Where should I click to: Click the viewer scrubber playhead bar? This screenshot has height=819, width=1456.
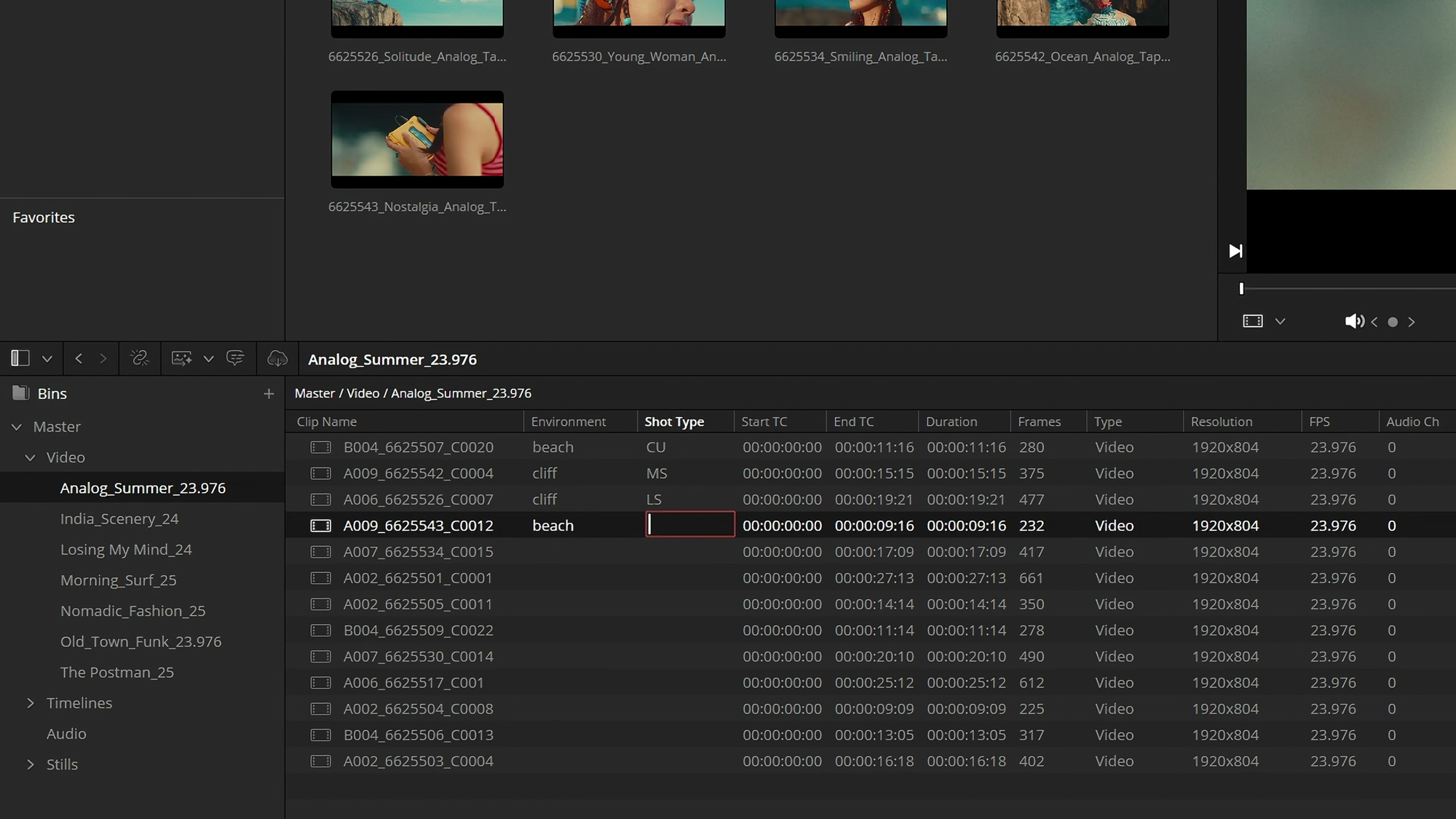click(1241, 289)
